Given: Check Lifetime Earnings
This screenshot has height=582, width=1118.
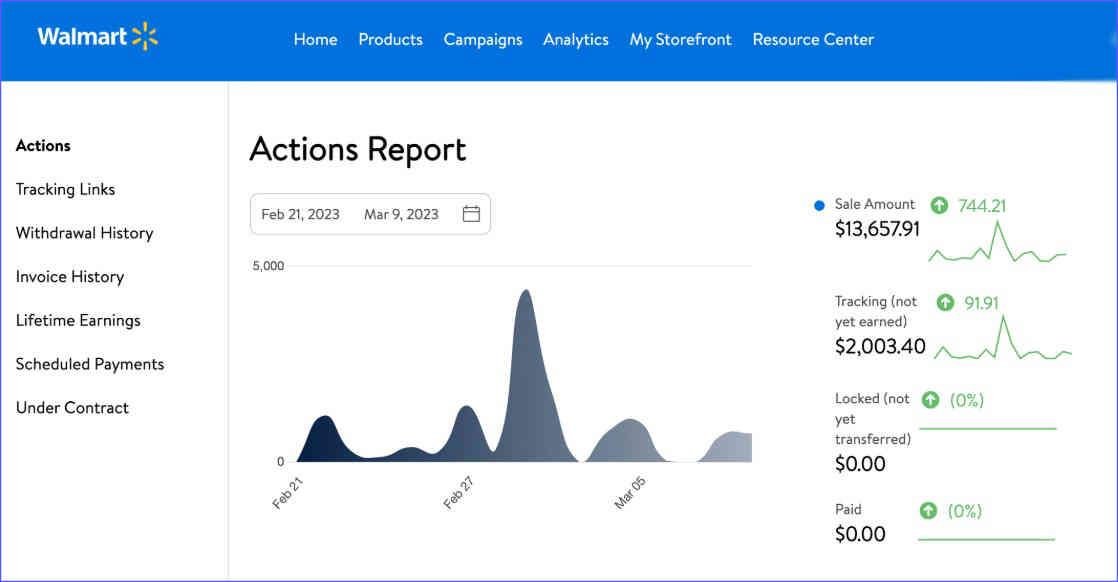Looking at the screenshot, I should pos(77,320).
